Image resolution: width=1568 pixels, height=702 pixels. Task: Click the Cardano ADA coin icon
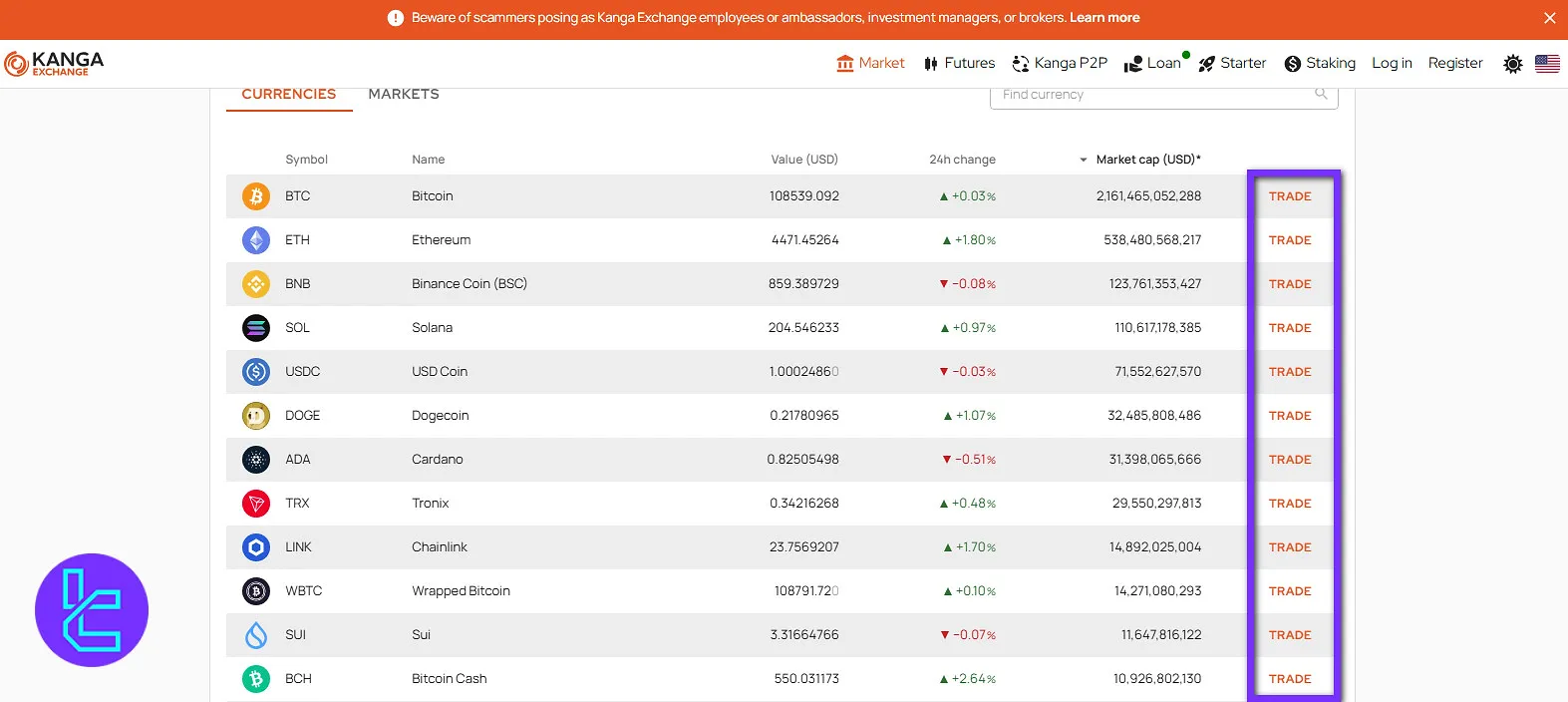(256, 460)
